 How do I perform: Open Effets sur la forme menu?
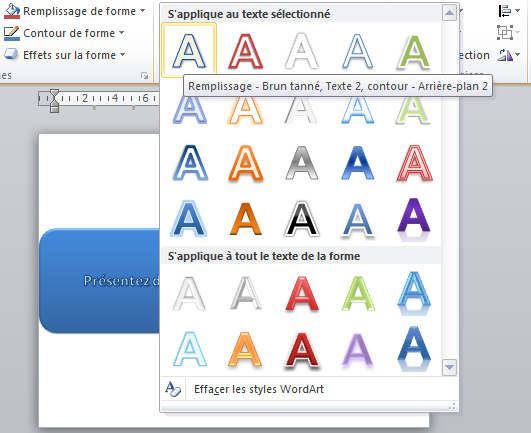point(64,55)
